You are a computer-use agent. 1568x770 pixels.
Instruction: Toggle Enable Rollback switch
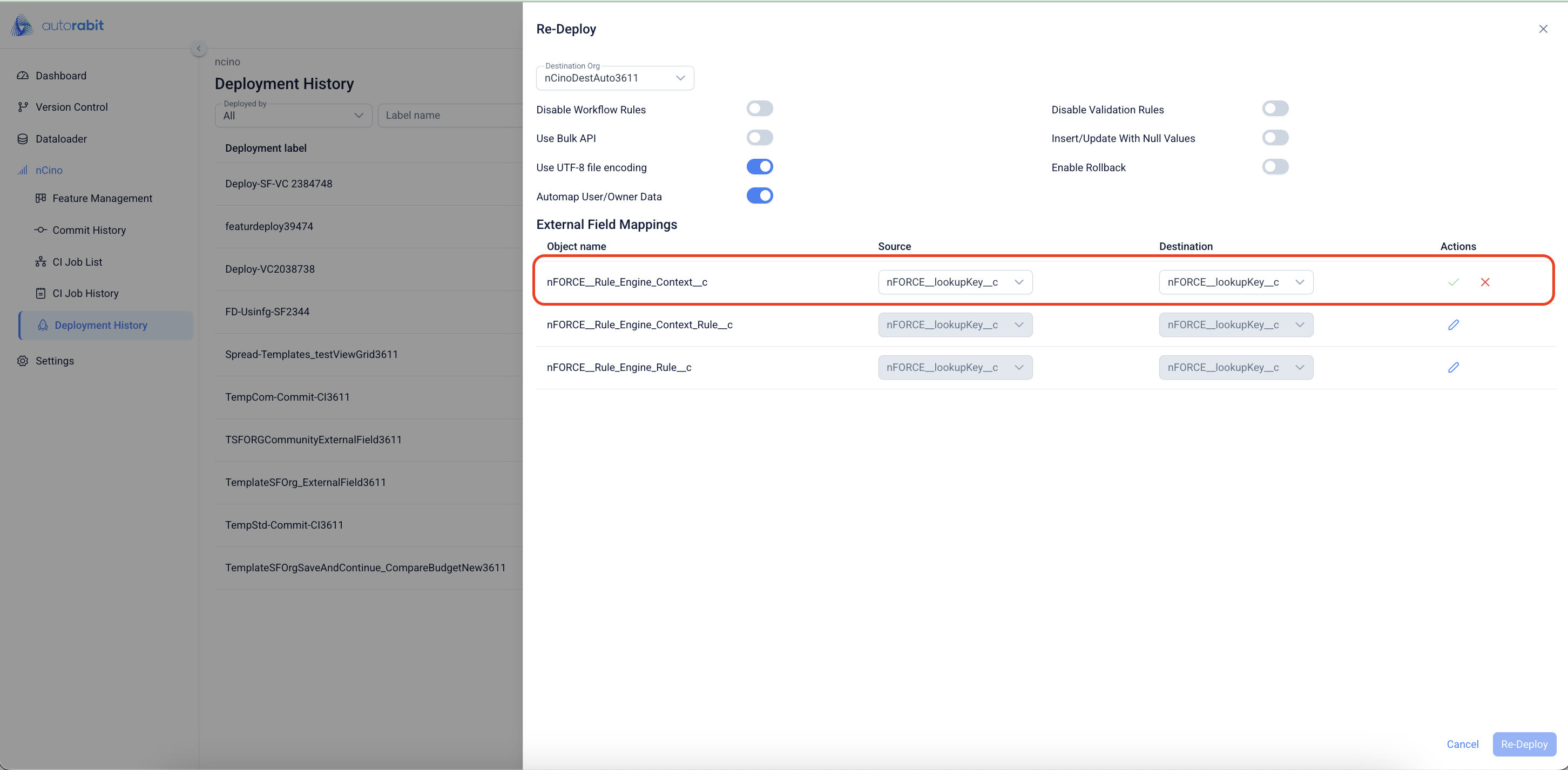(1275, 166)
